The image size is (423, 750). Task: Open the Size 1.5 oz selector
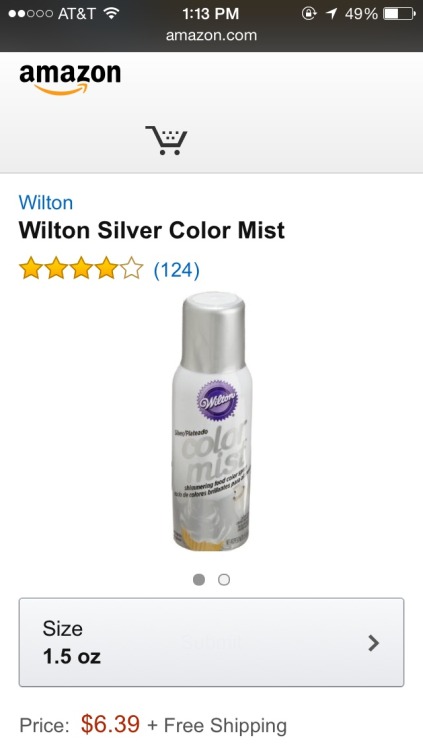212,642
